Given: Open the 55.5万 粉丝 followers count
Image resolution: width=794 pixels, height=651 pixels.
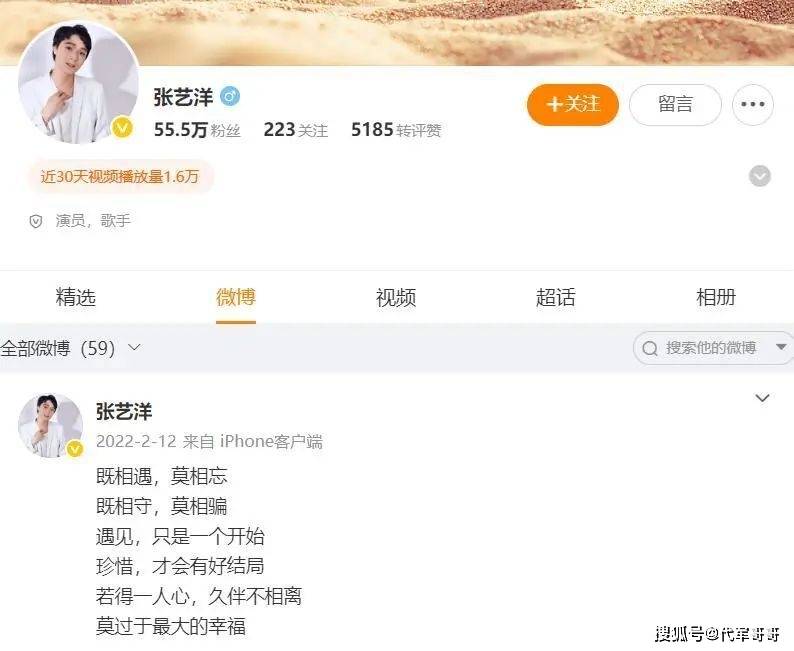Looking at the screenshot, I should pos(197,130).
